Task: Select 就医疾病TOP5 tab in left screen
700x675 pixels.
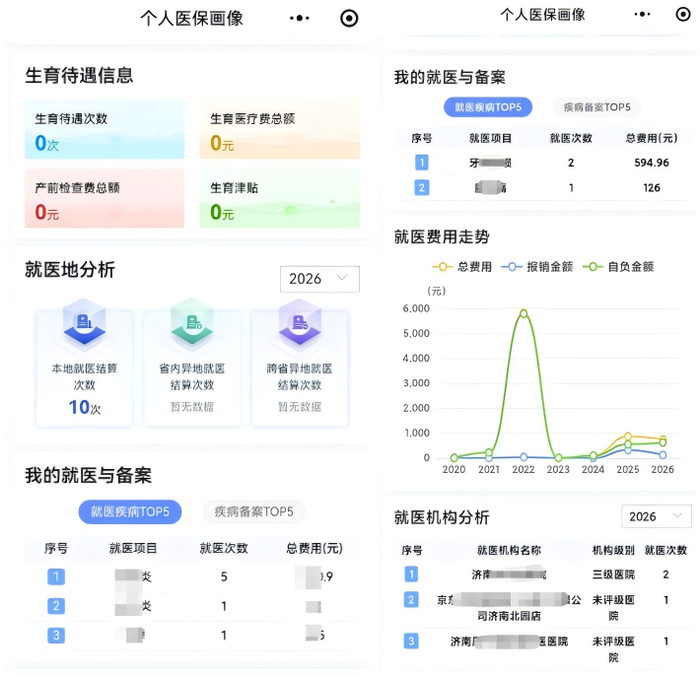Action: point(130,512)
